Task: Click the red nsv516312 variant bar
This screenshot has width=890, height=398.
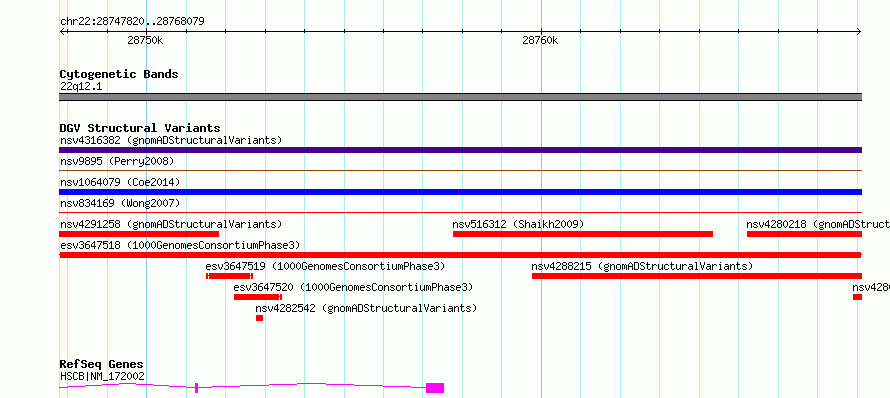Action: pyautogui.click(x=583, y=234)
